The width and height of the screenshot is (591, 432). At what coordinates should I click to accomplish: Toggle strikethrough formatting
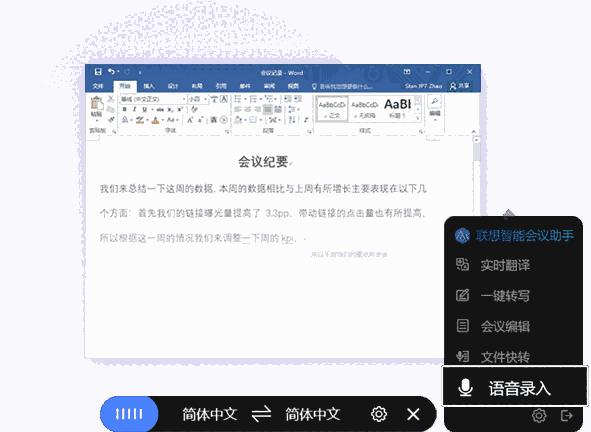point(160,109)
